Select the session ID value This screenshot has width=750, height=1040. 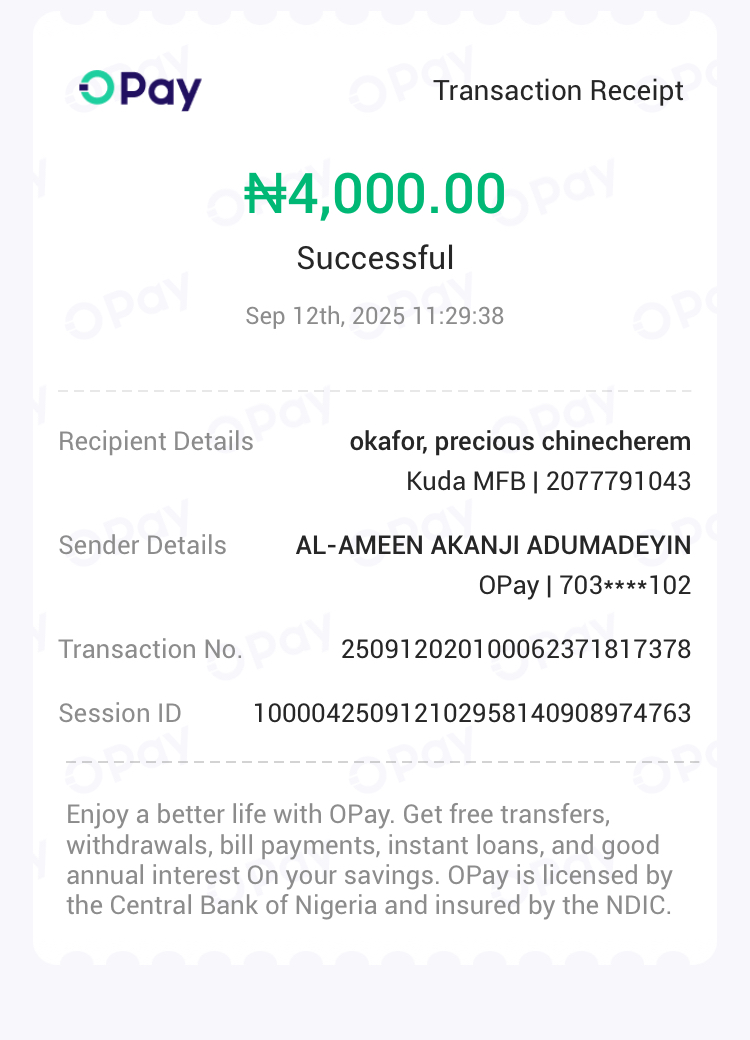tap(472, 713)
